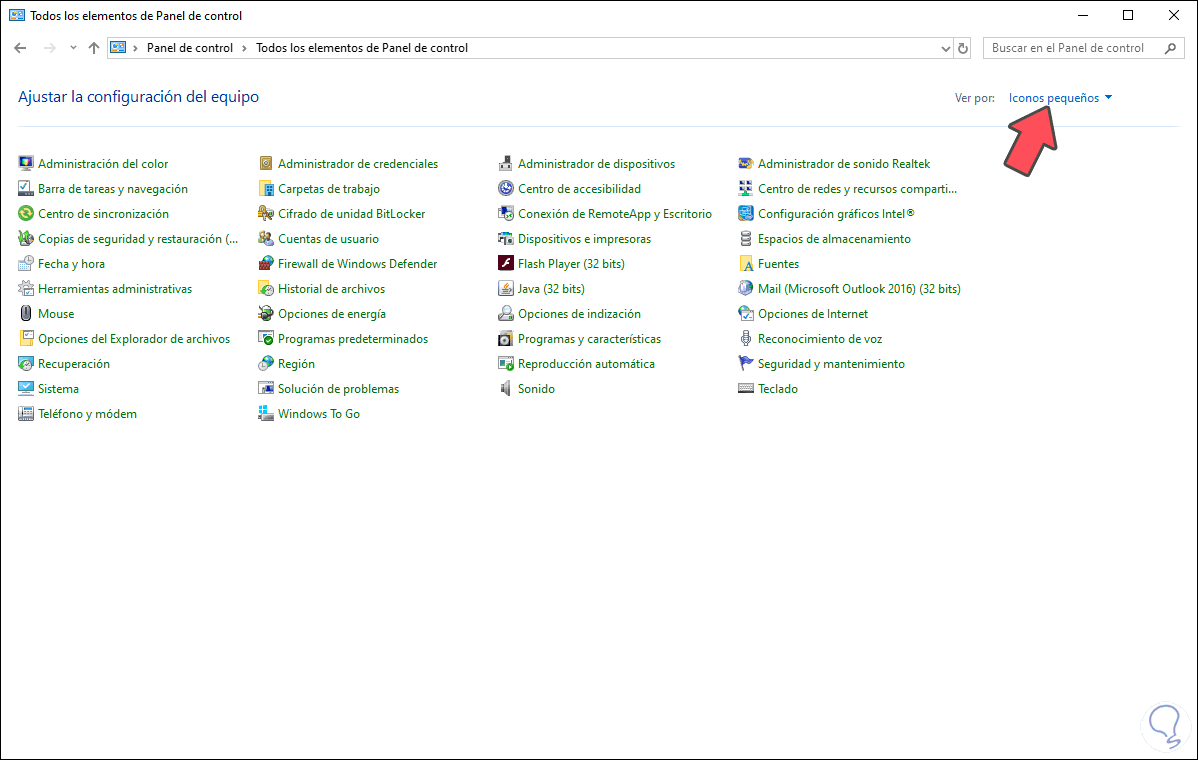Open the Reconocimiento de voz microphone icon
This screenshot has width=1198, height=760.
pos(746,338)
